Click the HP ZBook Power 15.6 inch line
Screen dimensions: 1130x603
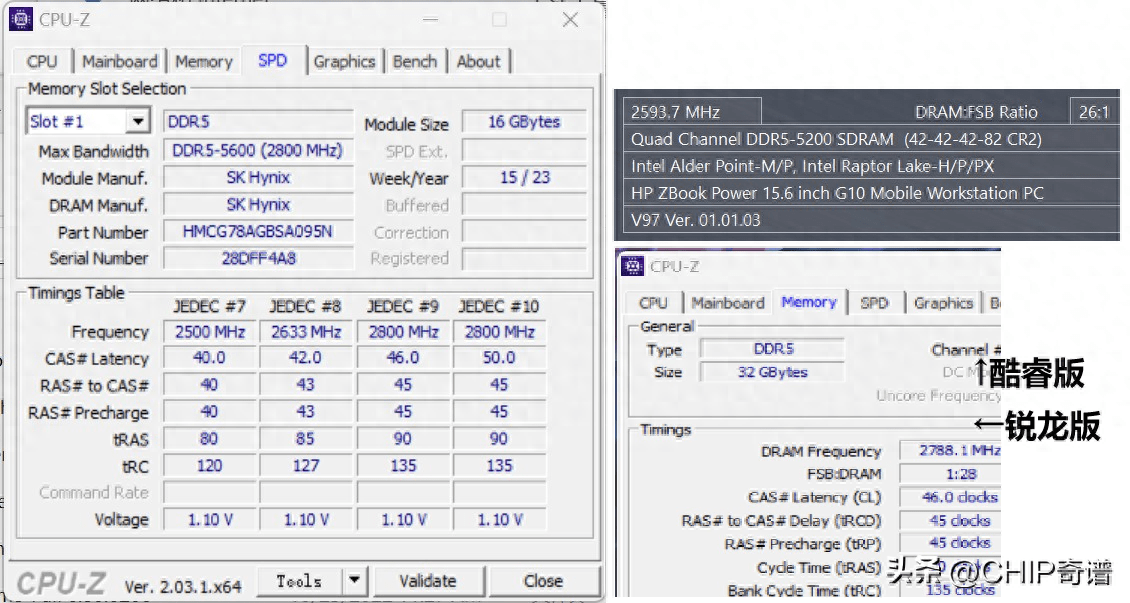[871, 193]
